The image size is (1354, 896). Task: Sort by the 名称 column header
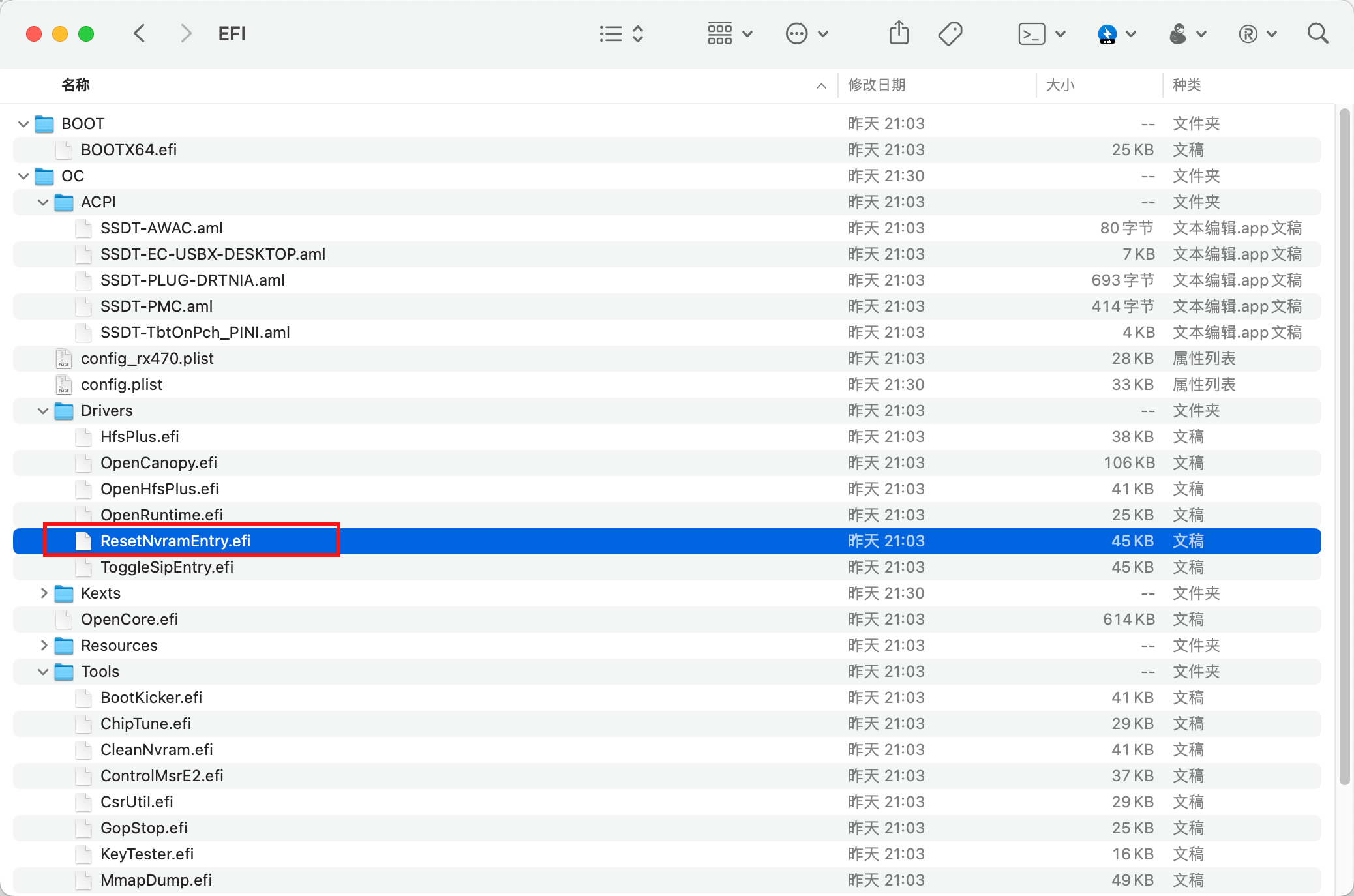(76, 85)
